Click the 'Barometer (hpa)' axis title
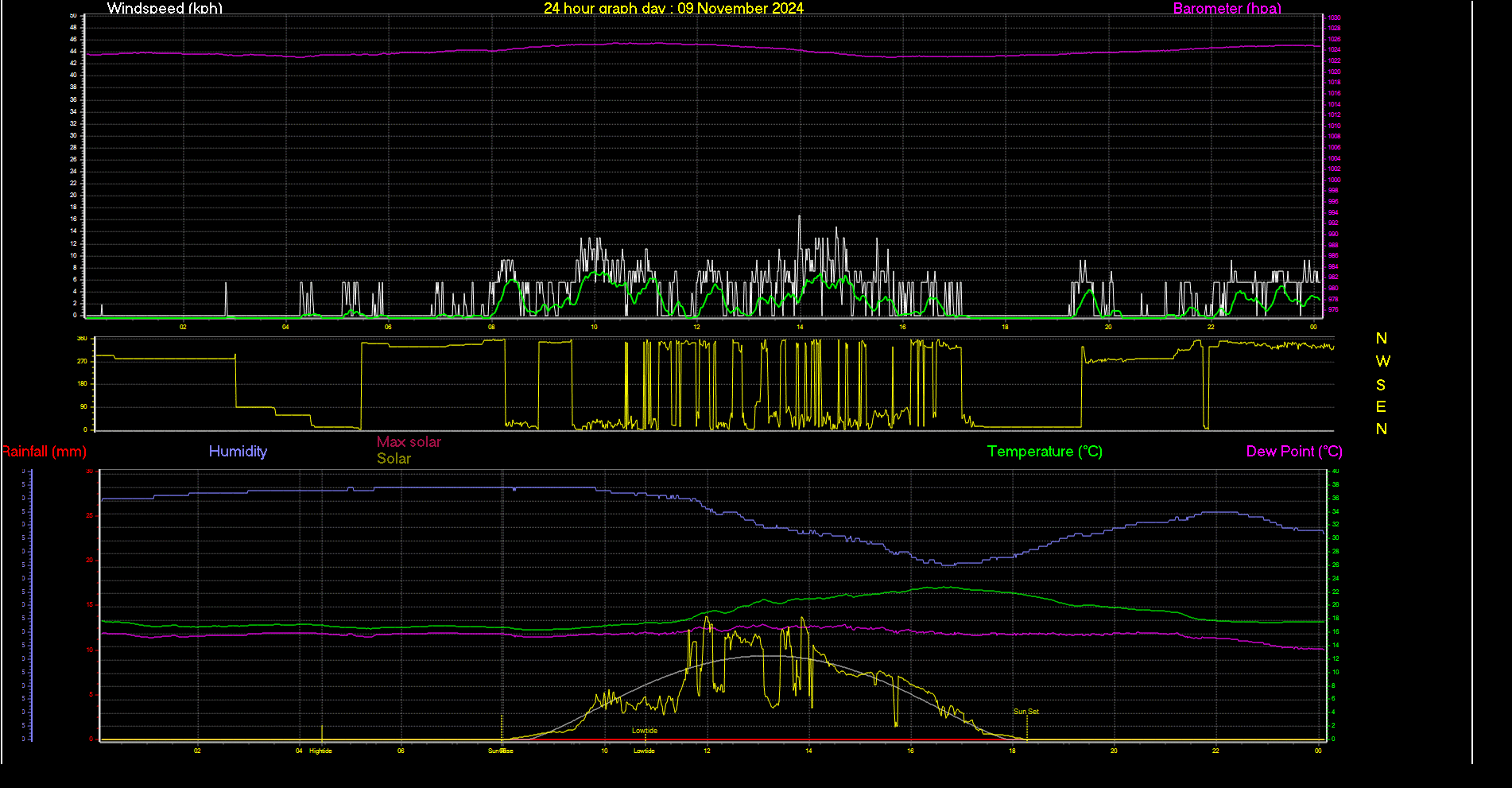 [x=1227, y=8]
